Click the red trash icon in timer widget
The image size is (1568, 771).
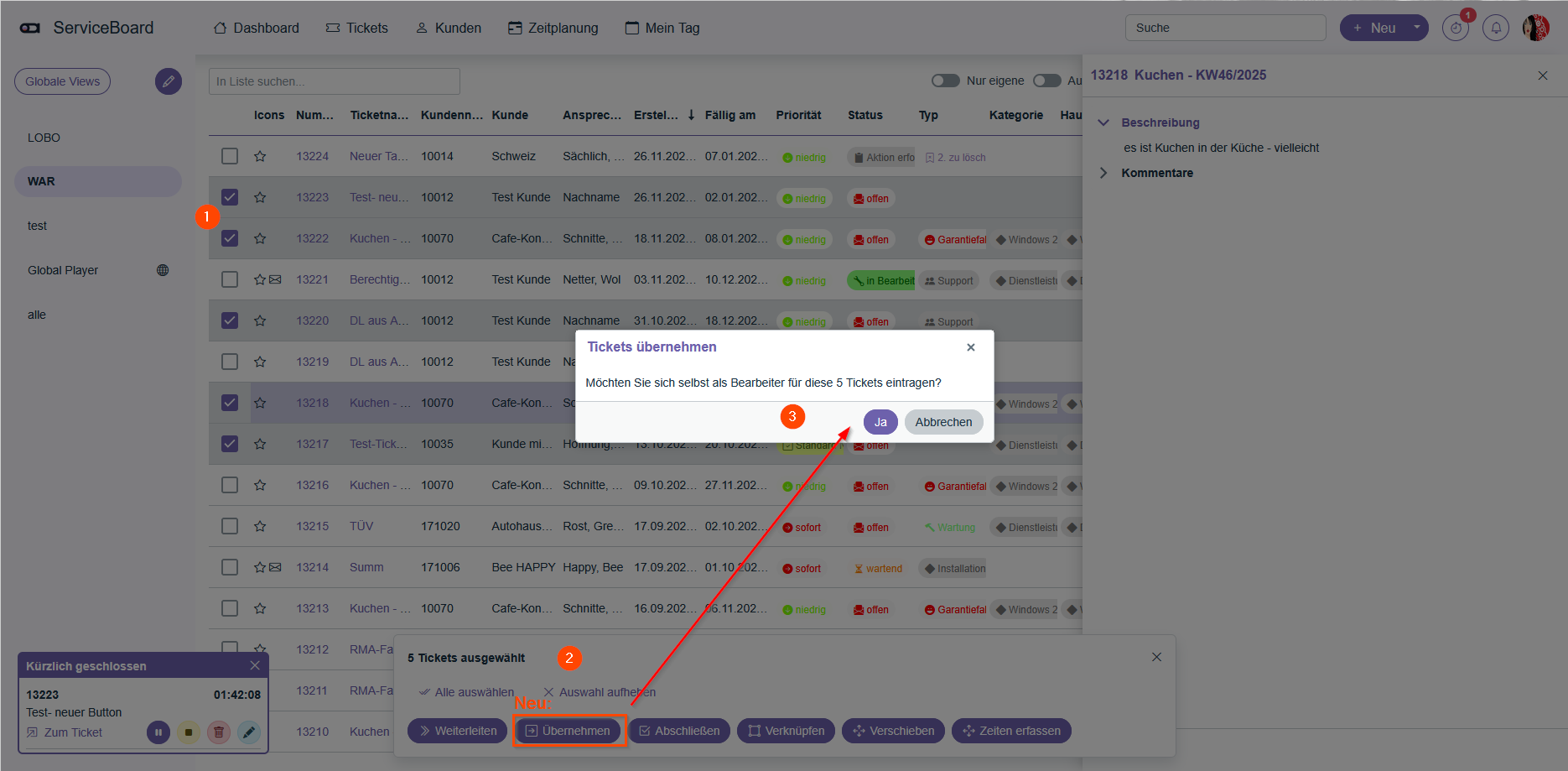(219, 732)
